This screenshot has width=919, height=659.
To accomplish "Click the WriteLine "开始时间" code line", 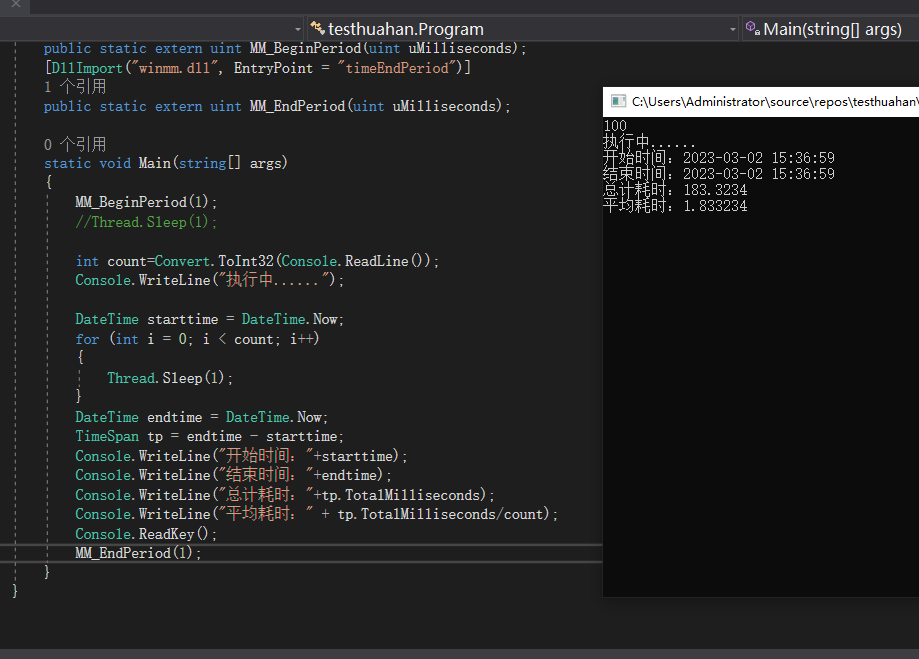I will [x=241, y=456].
